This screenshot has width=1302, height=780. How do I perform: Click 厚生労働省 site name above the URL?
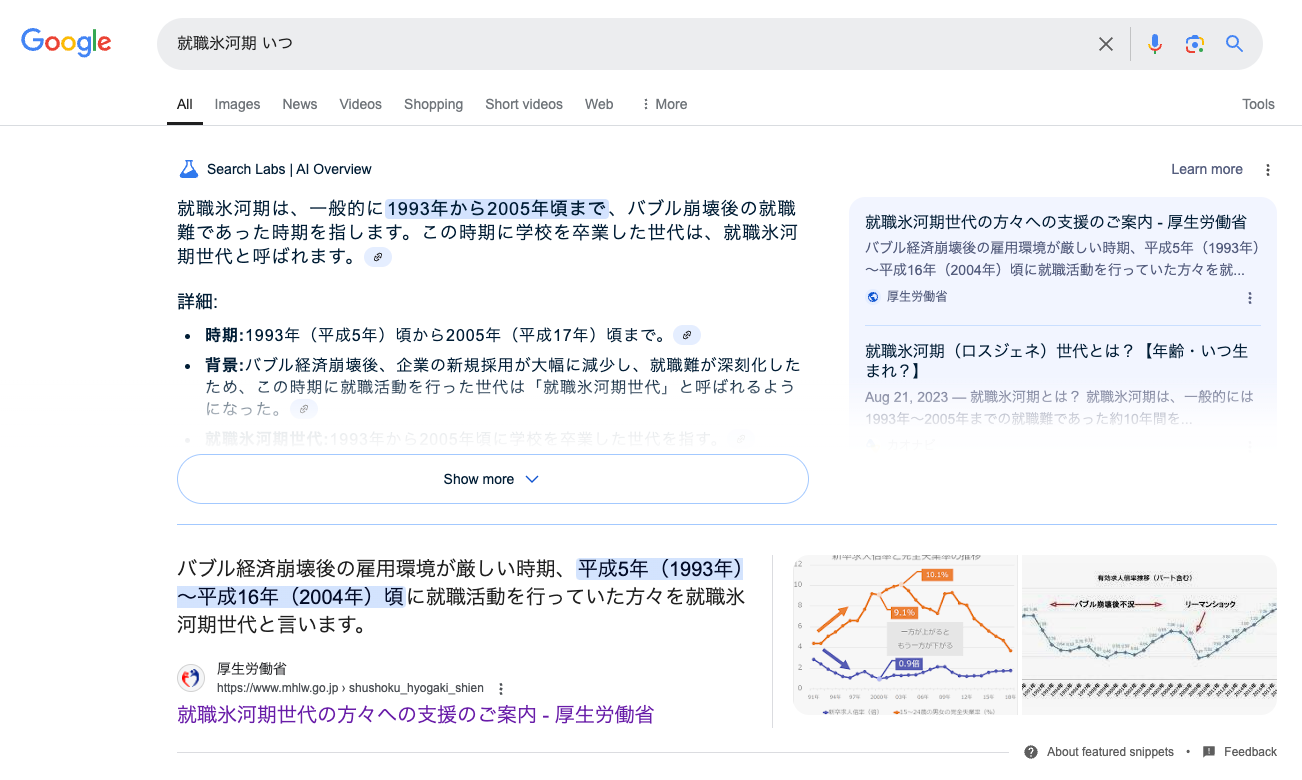click(252, 669)
